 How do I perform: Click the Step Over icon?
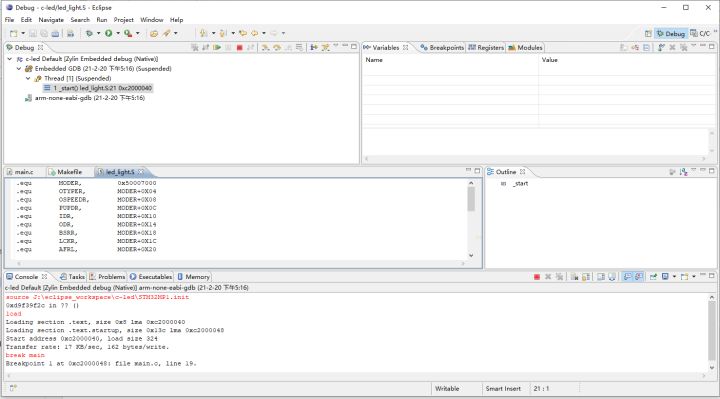(x=277, y=47)
